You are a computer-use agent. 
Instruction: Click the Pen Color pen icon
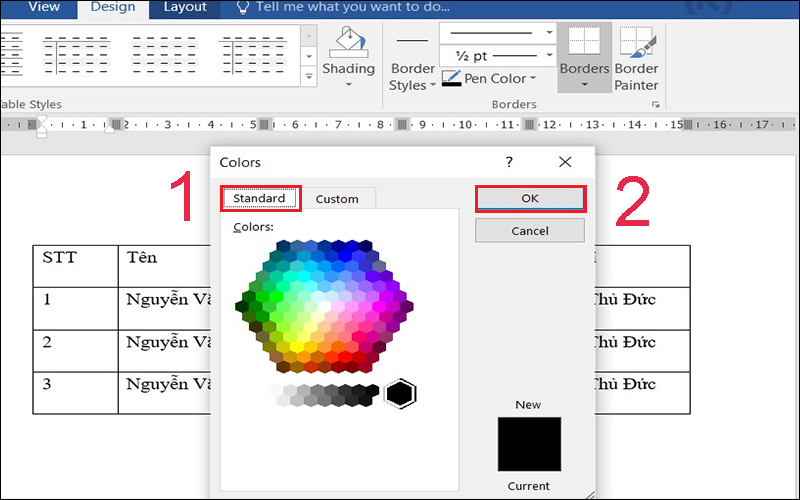pos(451,78)
